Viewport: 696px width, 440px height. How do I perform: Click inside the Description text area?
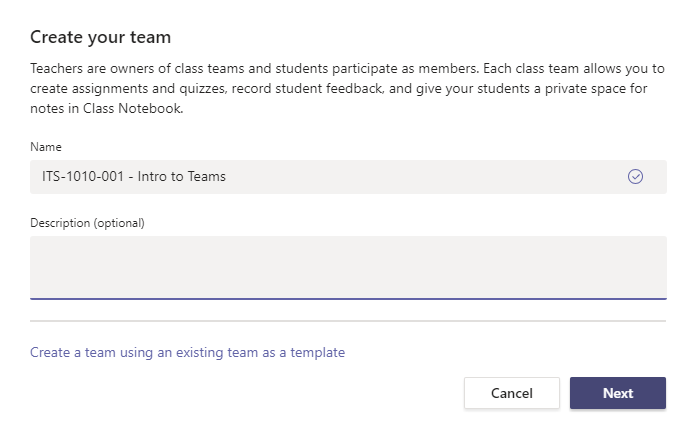(x=348, y=266)
